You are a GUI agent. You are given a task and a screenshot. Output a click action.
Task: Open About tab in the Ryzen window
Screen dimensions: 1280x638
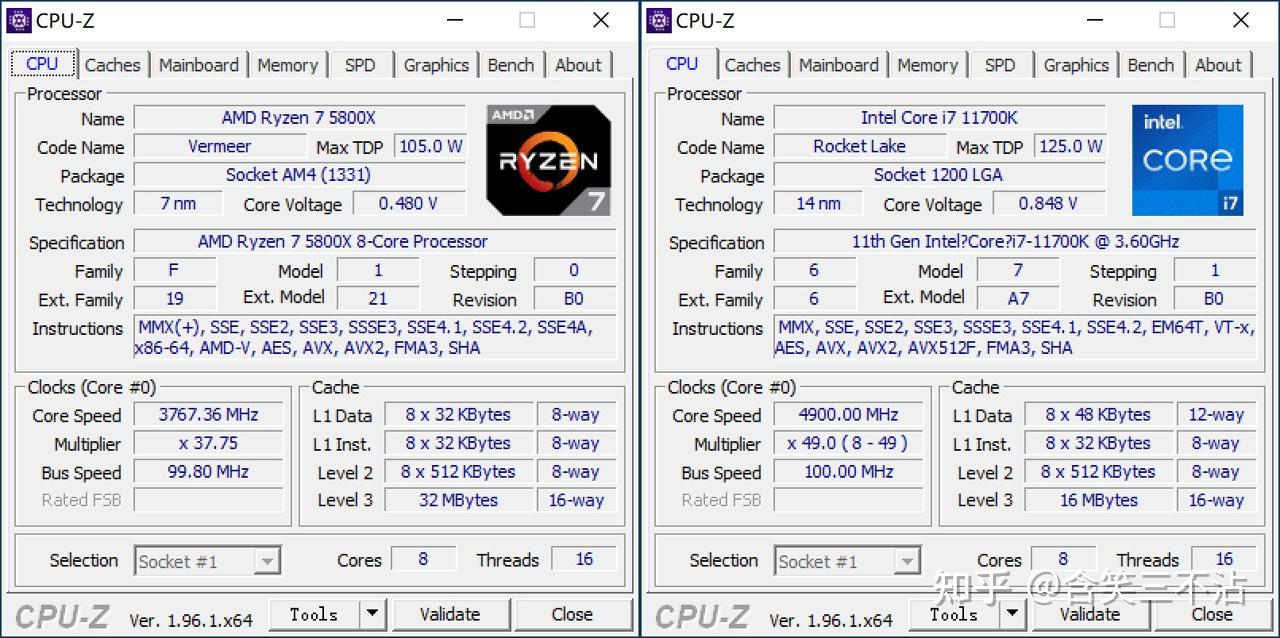click(x=578, y=65)
